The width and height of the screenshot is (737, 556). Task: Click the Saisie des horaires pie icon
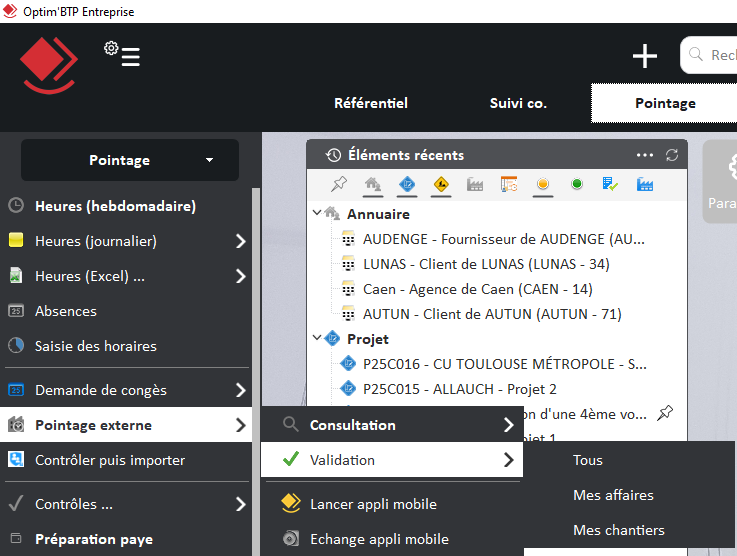pyautogui.click(x=16, y=345)
